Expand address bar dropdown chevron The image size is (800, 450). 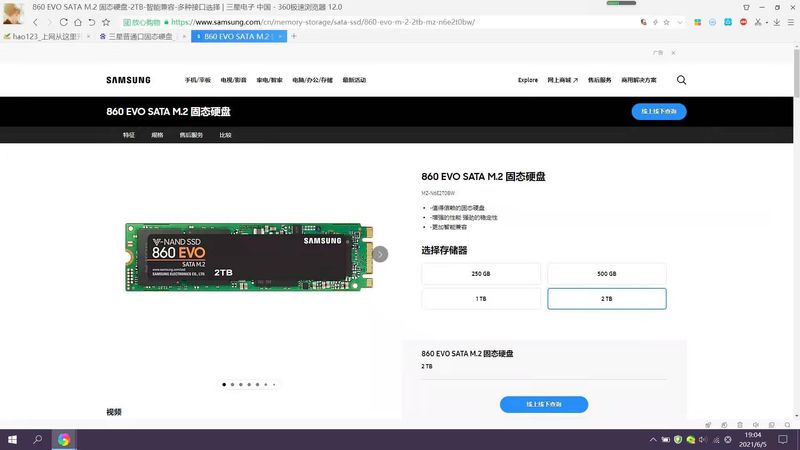click(x=680, y=22)
